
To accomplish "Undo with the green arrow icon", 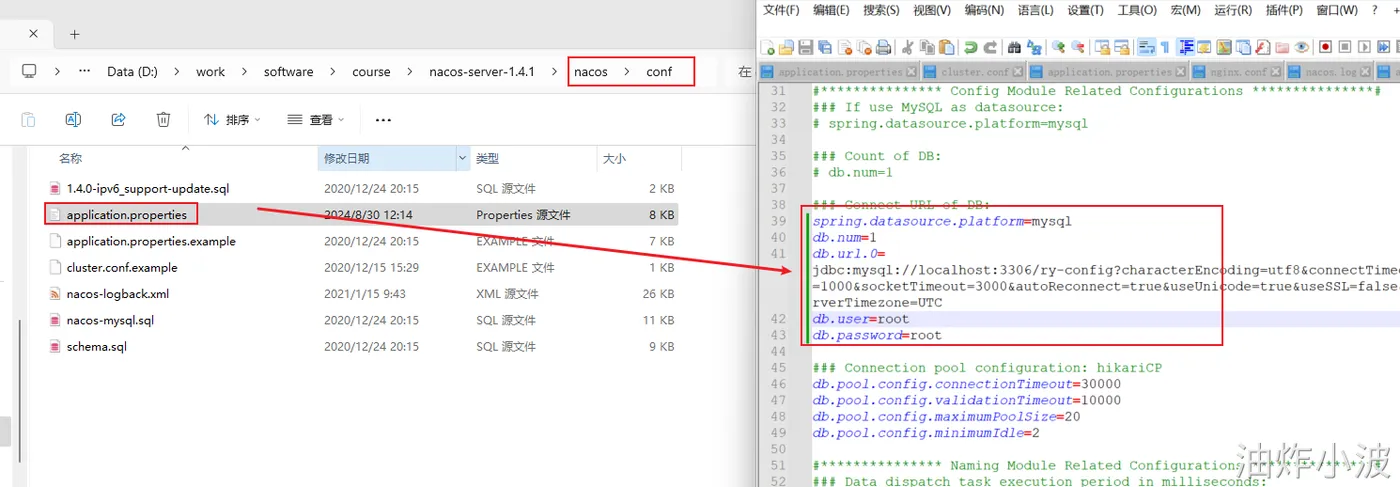I will click(970, 47).
